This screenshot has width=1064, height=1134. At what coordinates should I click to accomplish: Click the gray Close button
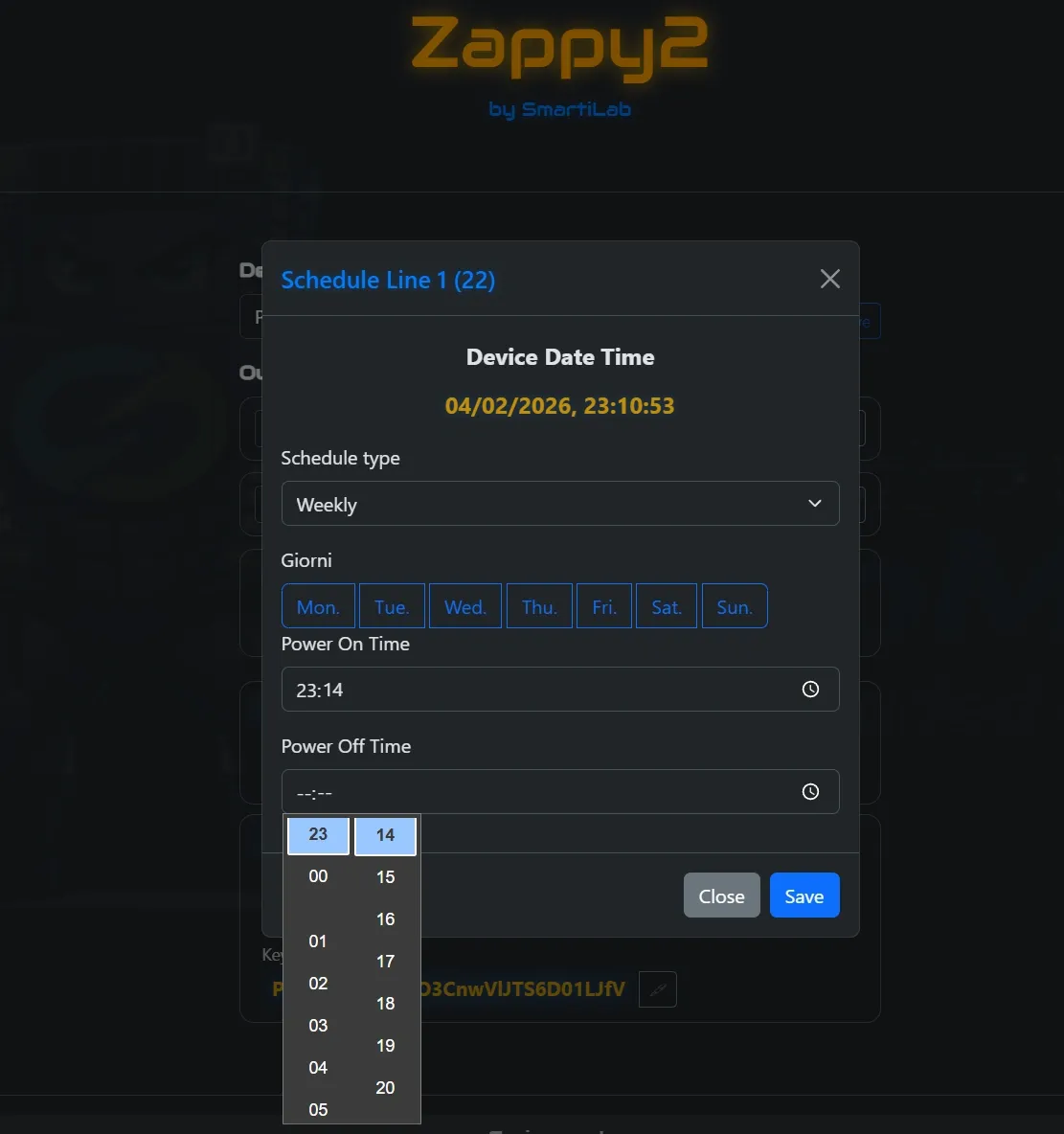[721, 896]
